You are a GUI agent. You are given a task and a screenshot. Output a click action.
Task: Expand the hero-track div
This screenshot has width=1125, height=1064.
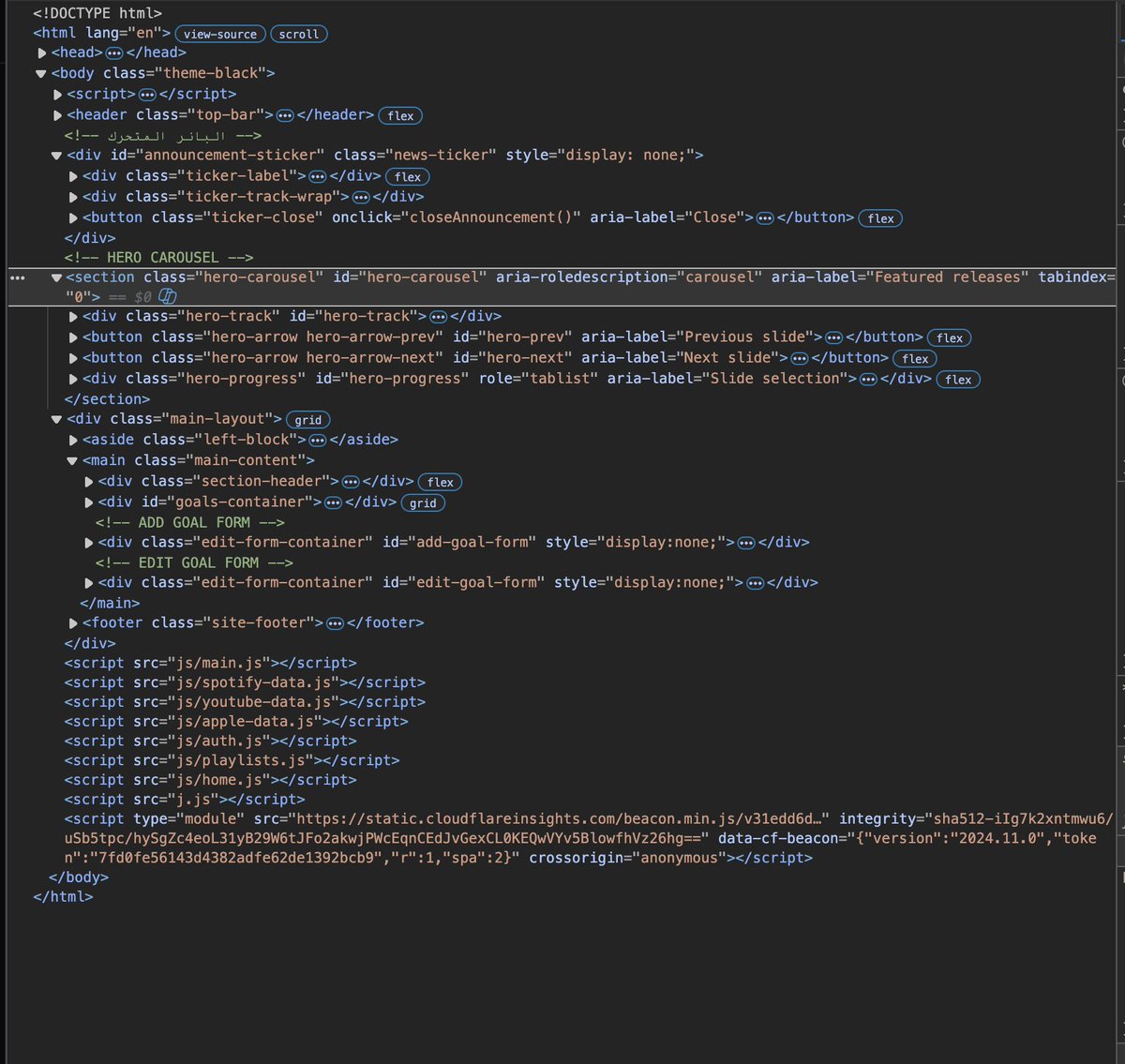pyautogui.click(x=74, y=317)
